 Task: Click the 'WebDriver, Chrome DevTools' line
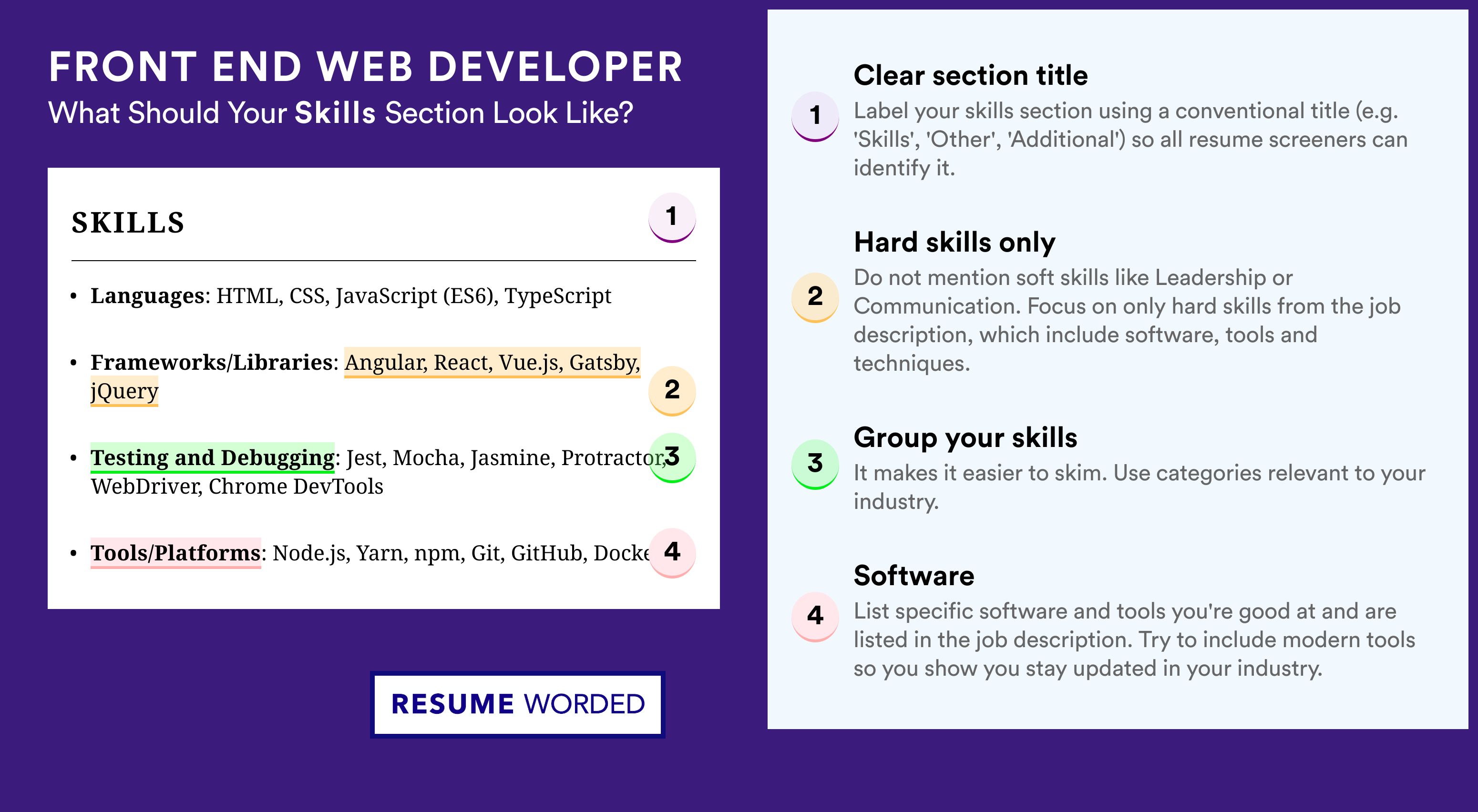pos(237,486)
